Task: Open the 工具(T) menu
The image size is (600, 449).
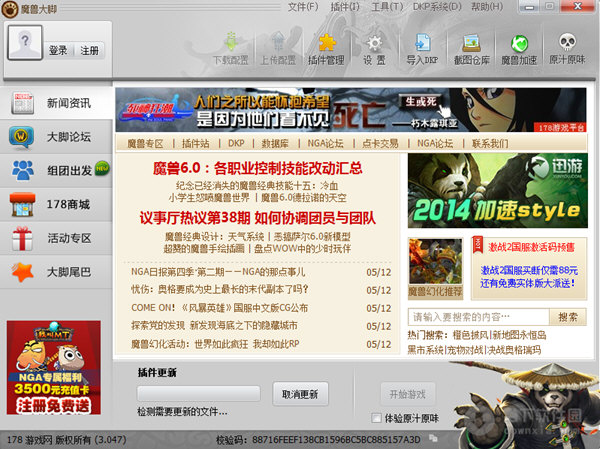Action: pyautogui.click(x=387, y=7)
